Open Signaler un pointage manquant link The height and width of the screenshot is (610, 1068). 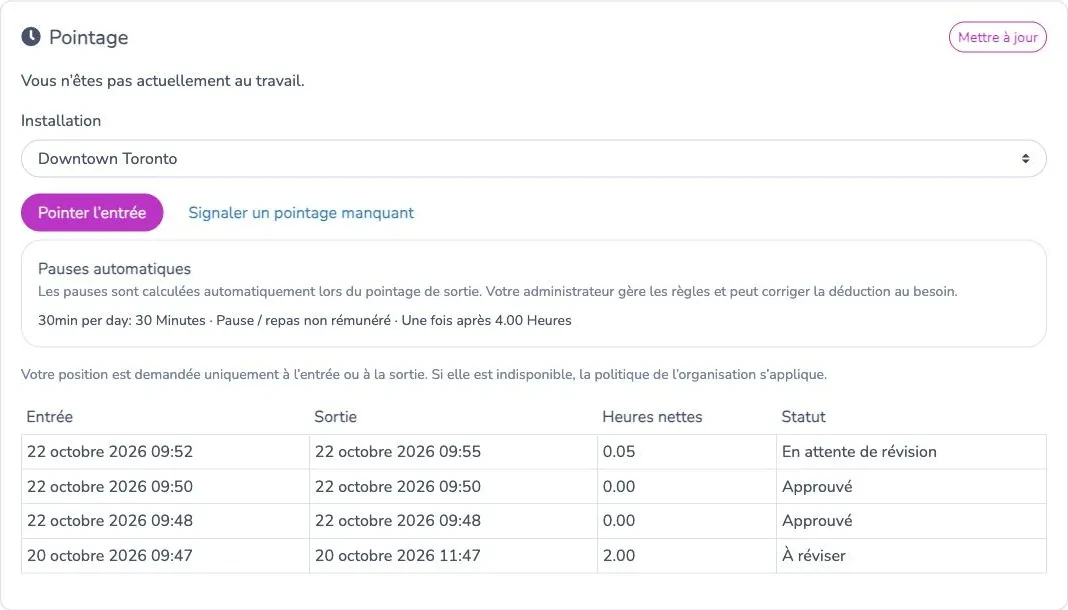(301, 212)
